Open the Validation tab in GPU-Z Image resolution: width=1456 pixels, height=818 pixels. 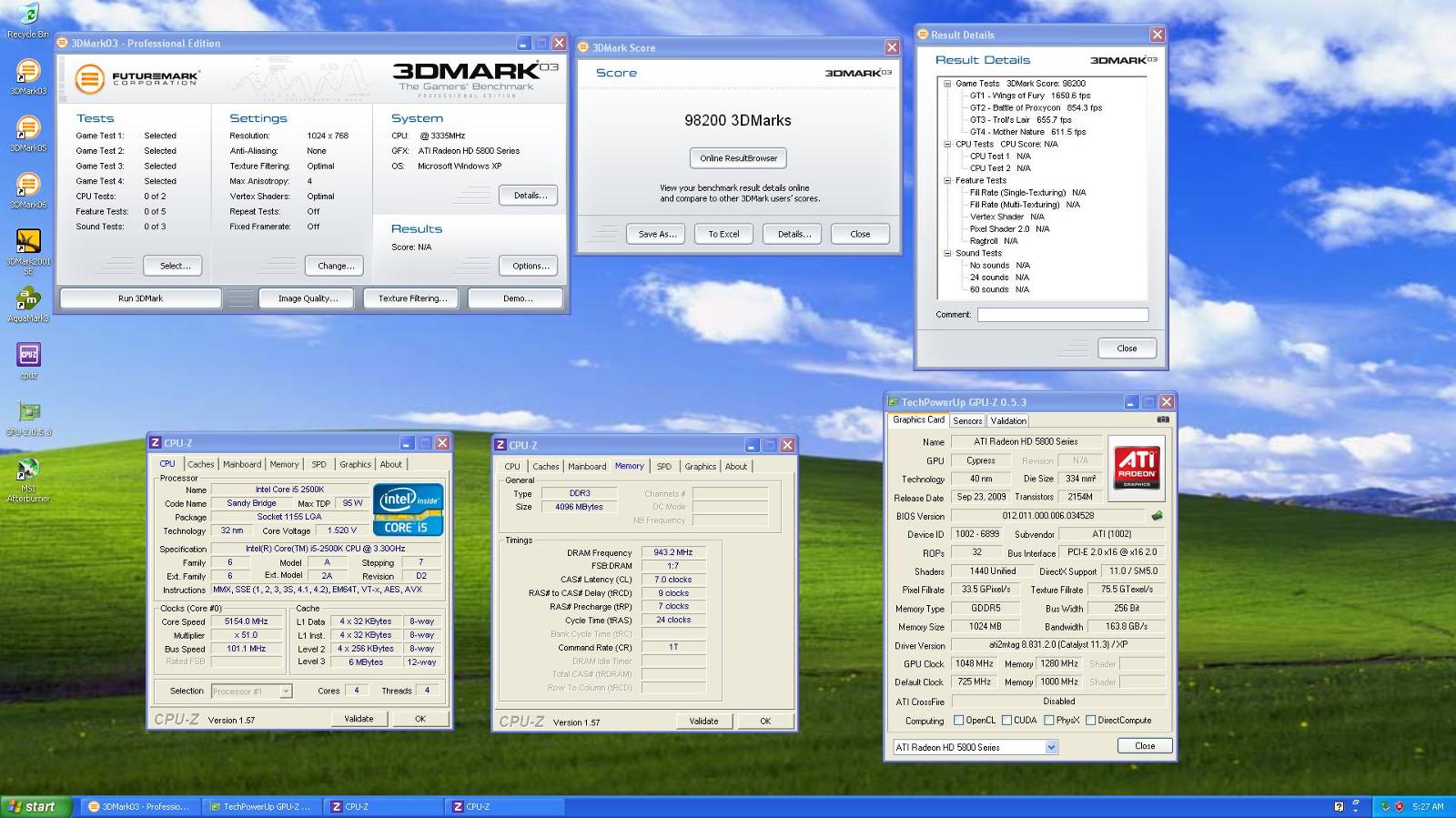tap(1008, 420)
